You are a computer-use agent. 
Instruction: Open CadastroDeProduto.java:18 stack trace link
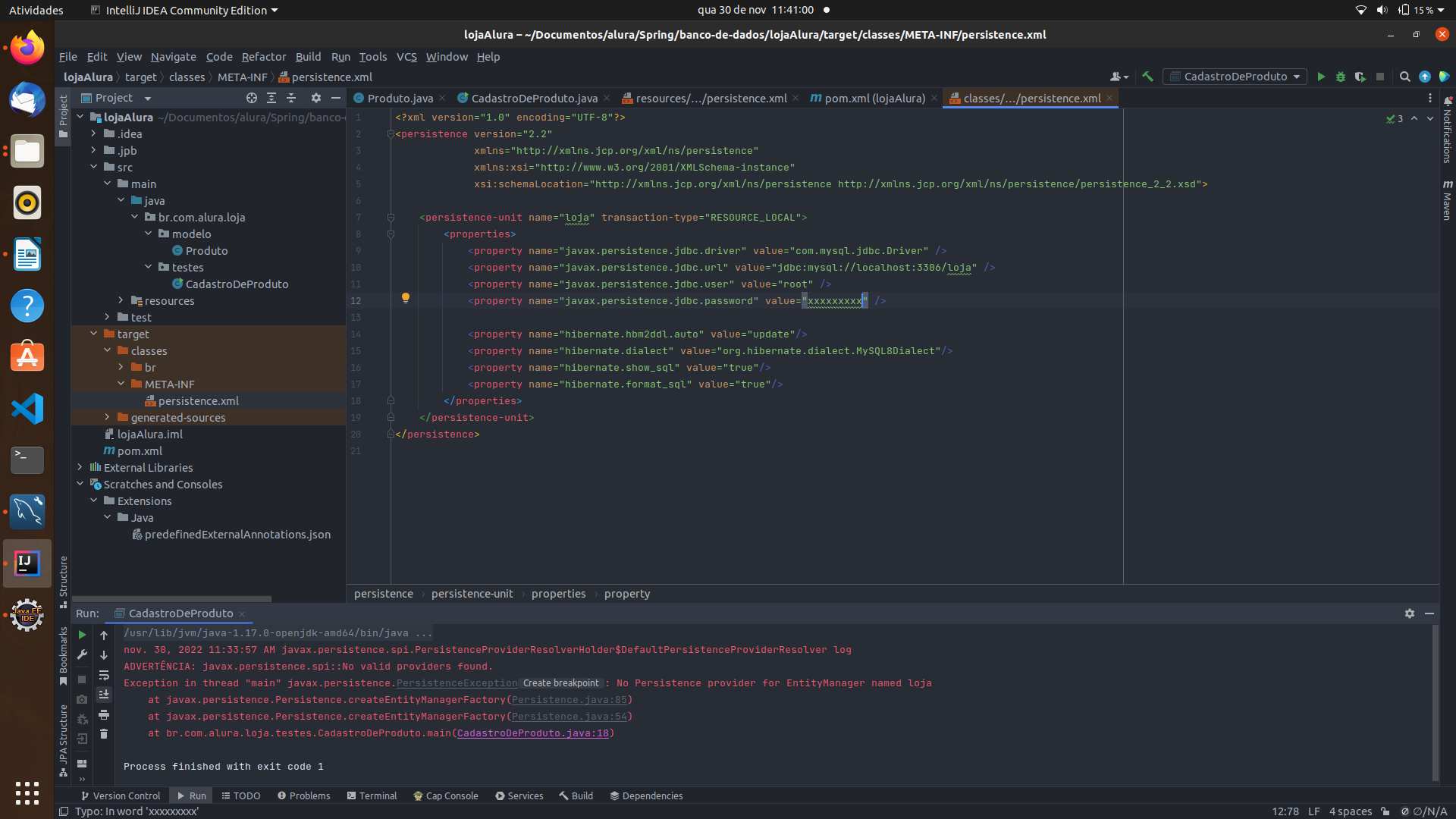(x=533, y=733)
